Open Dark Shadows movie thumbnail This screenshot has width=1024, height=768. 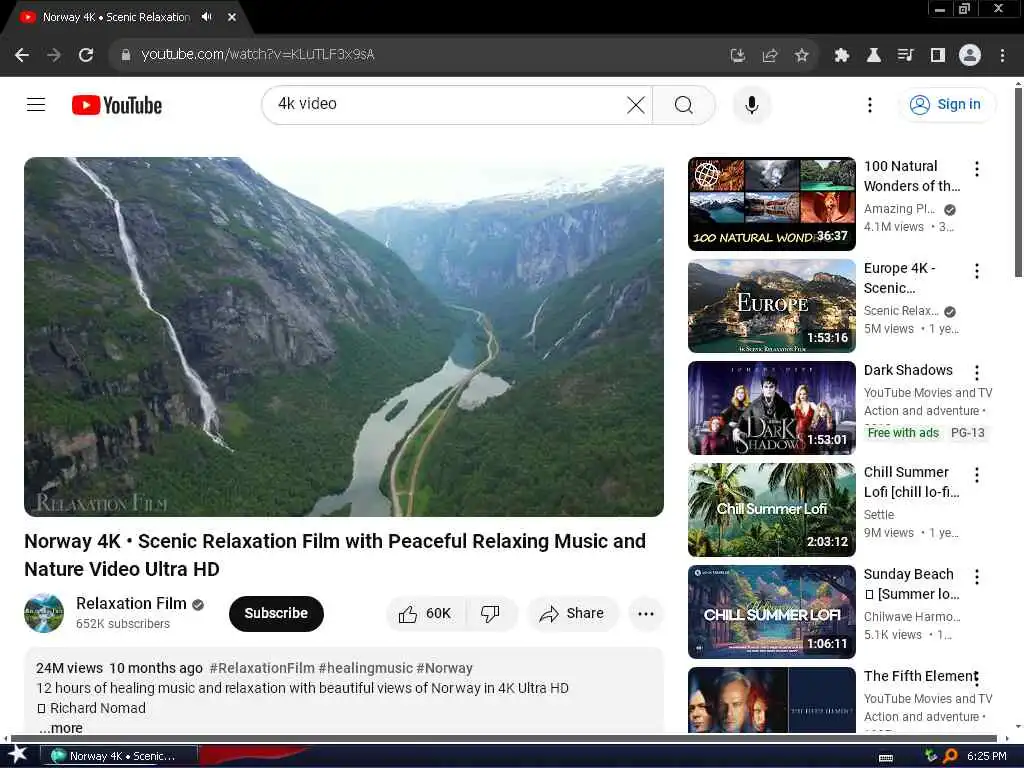[772, 408]
